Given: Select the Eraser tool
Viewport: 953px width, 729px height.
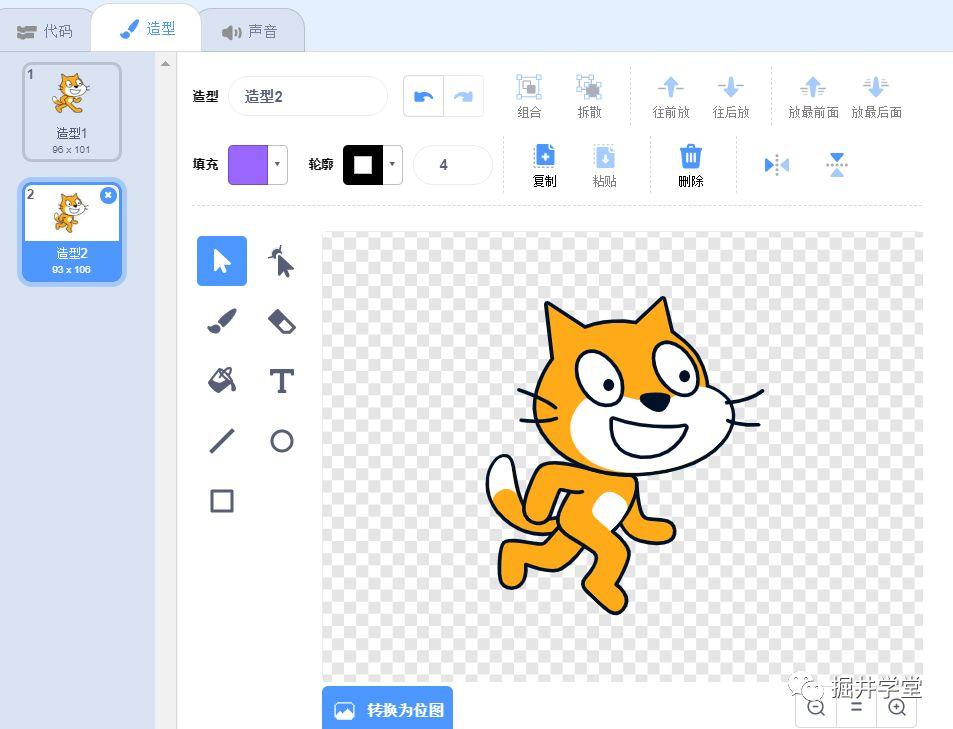Looking at the screenshot, I should click(x=281, y=322).
